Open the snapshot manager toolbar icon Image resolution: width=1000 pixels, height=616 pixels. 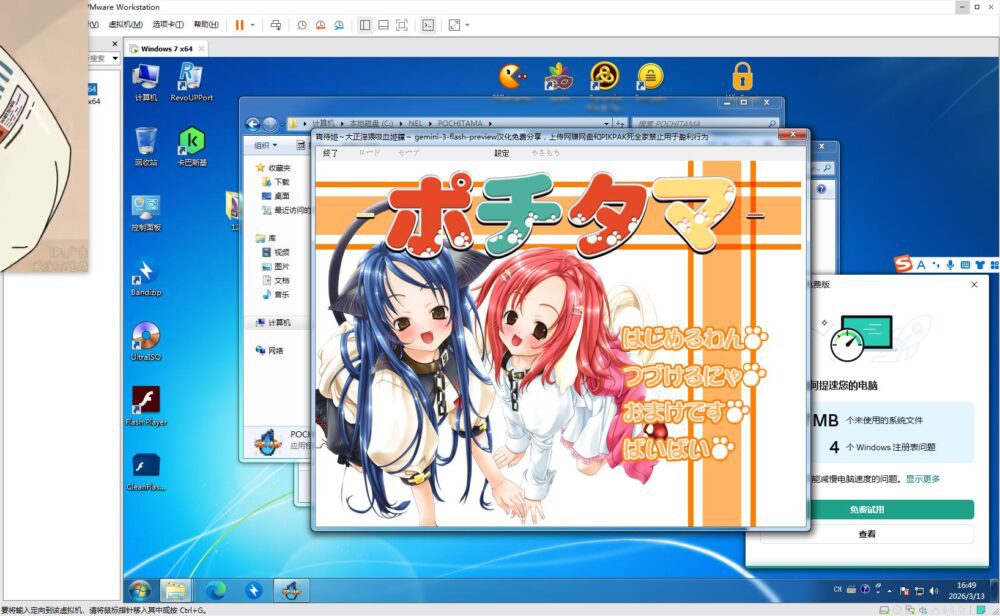(339, 25)
